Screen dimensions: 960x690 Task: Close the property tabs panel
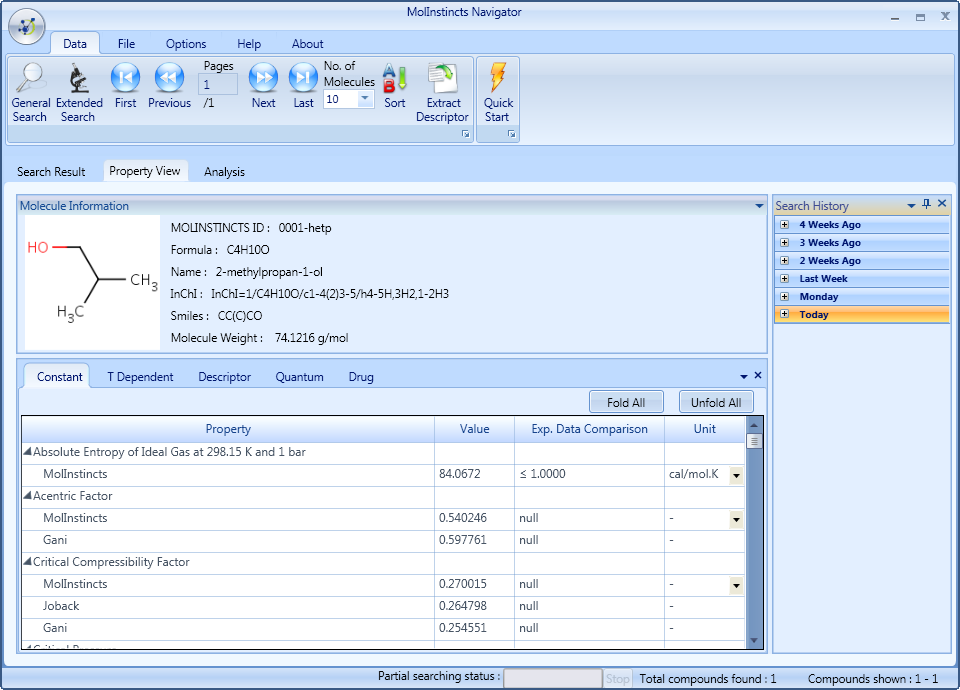tap(758, 375)
